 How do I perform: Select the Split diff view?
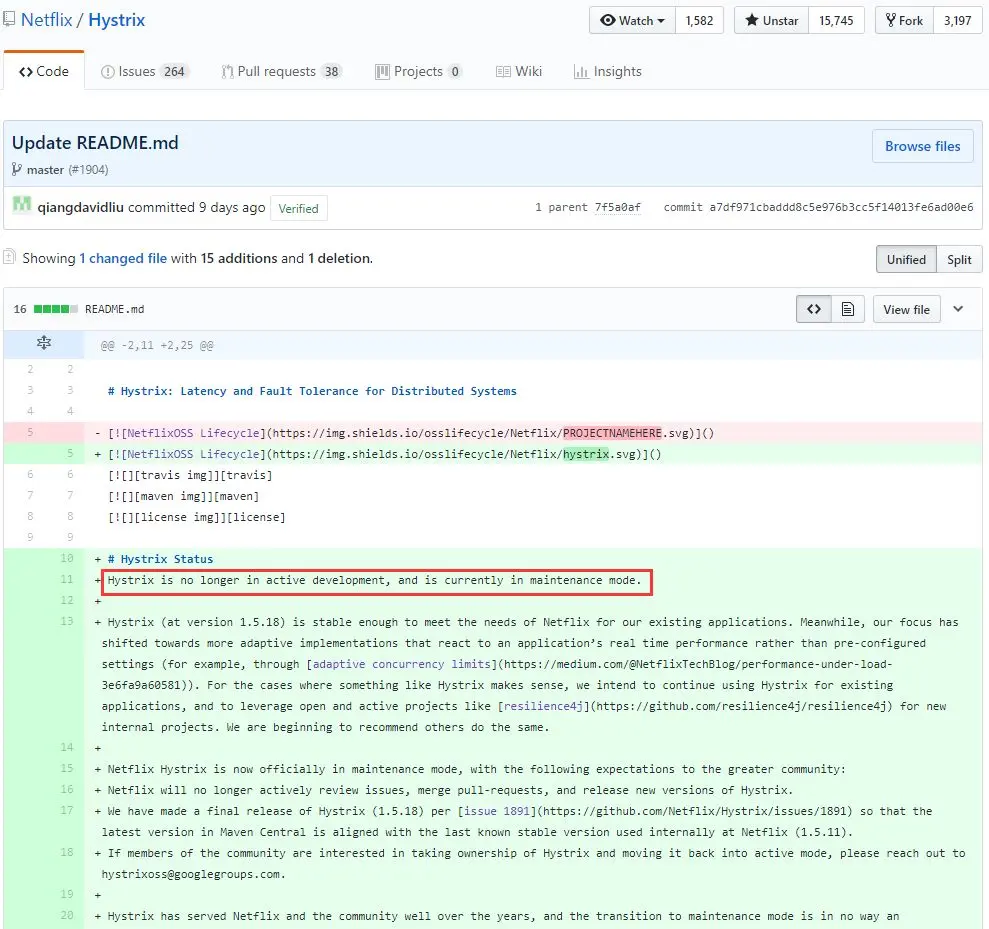coord(959,259)
